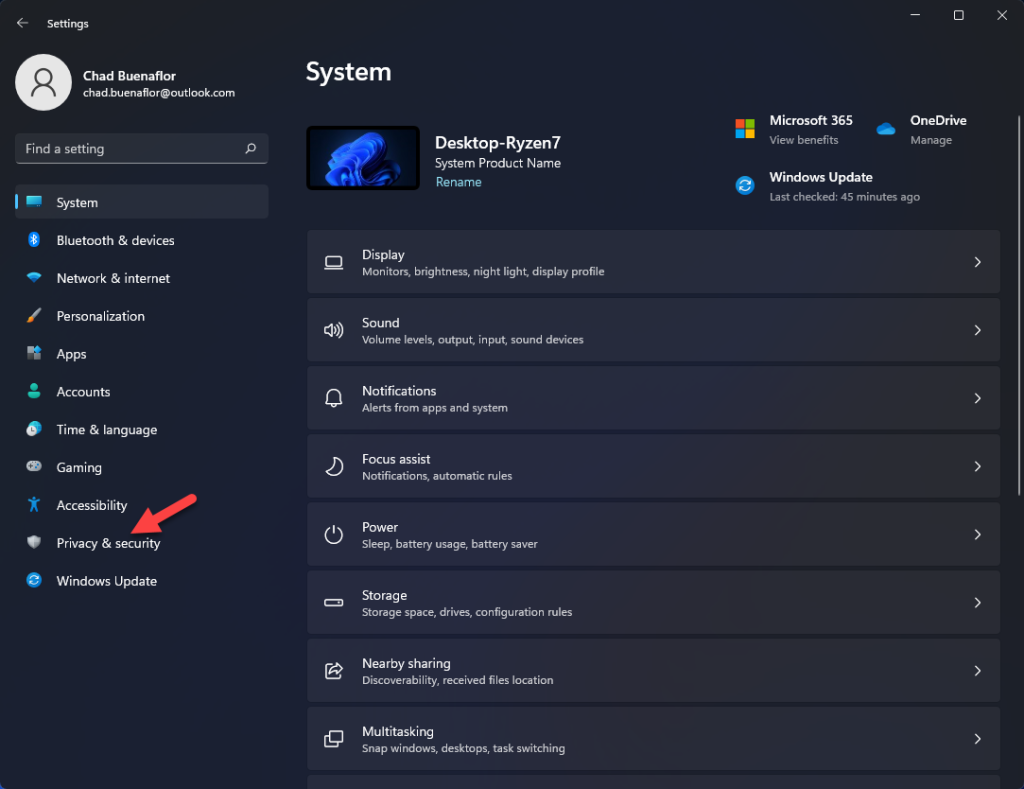Open the Display settings row
This screenshot has width=1024, height=789.
click(653, 262)
